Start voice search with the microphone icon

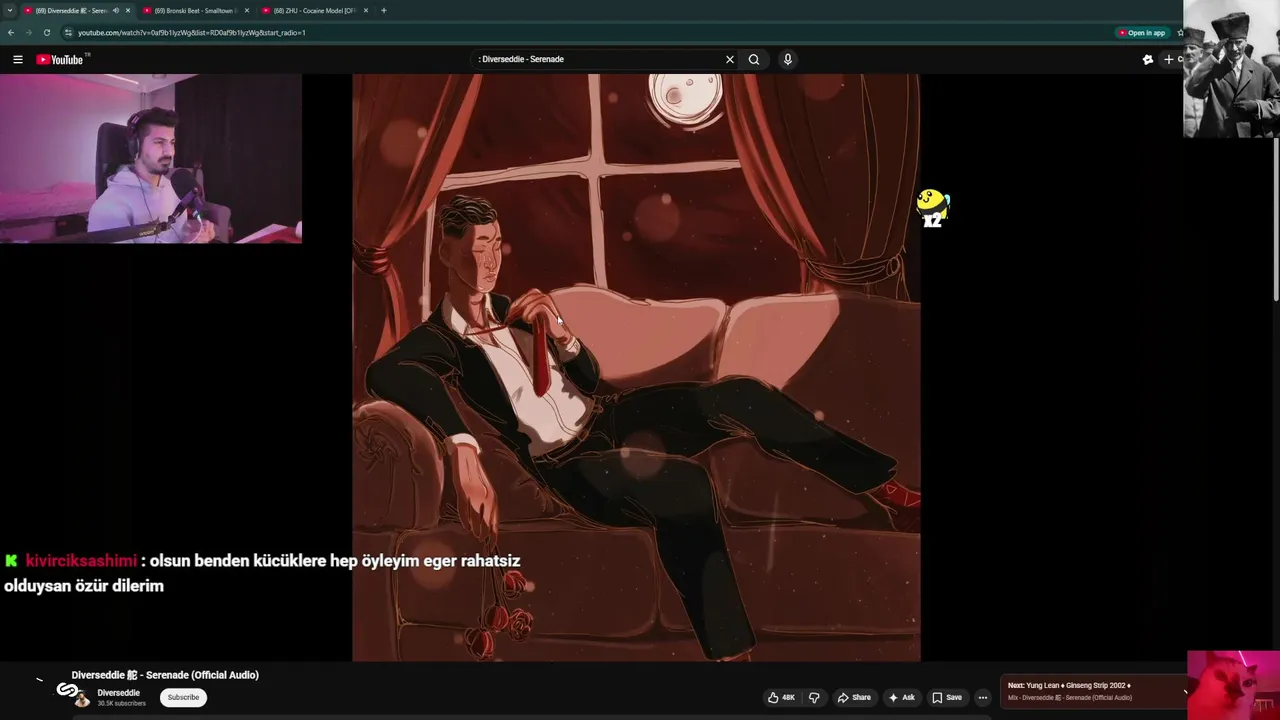(788, 59)
